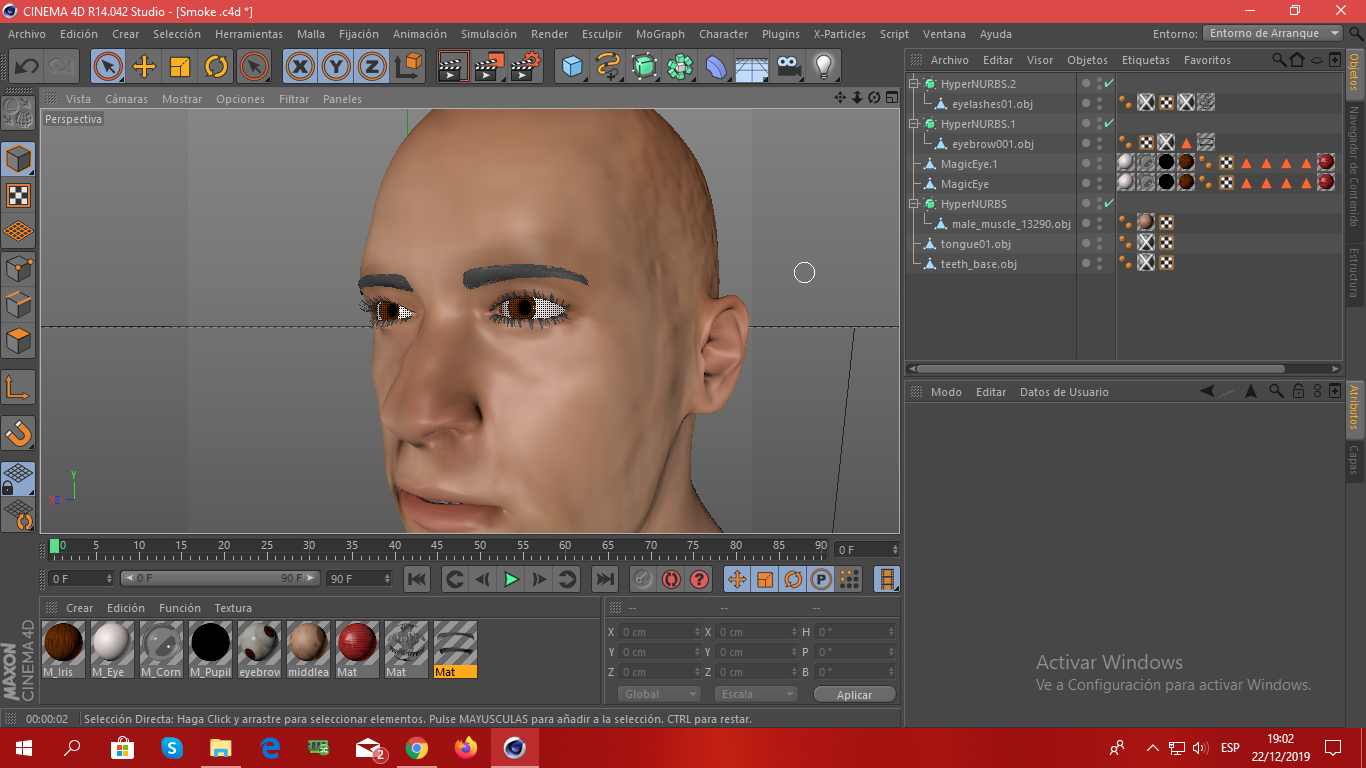This screenshot has width=1366, height=768.
Task: Activate the Scale tool
Action: (x=180, y=67)
